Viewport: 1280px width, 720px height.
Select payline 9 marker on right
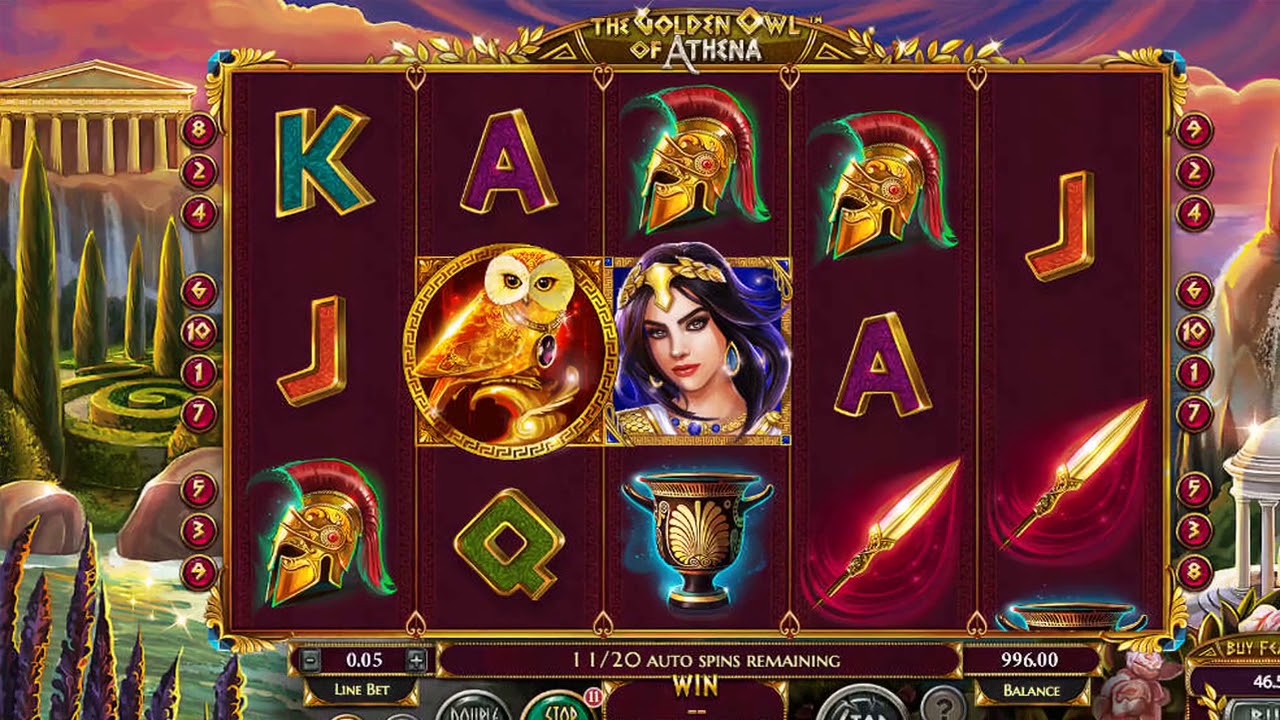coord(1194,130)
